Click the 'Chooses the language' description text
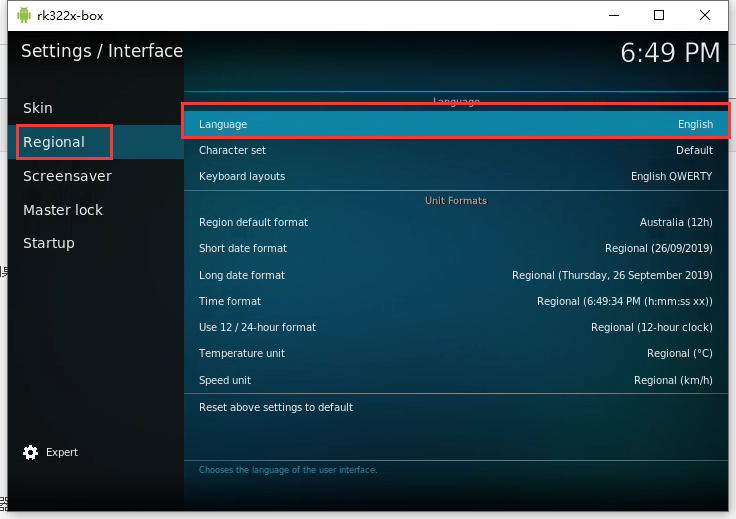 [x=288, y=470]
